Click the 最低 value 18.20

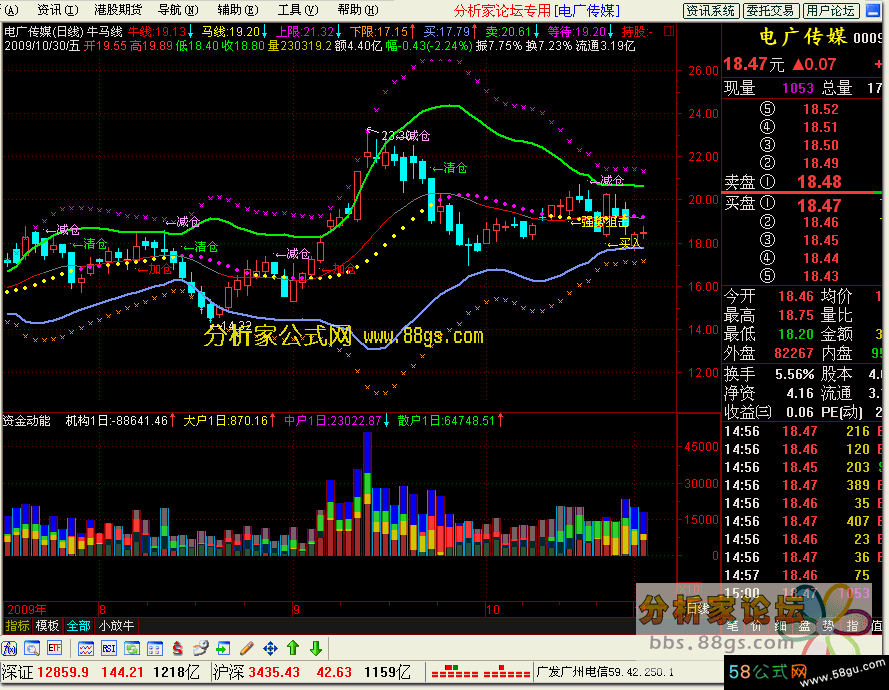tap(795, 334)
